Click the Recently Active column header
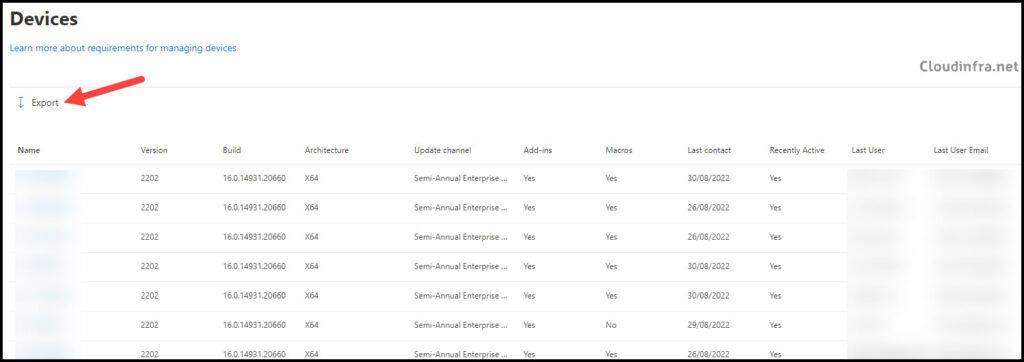This screenshot has width=1024, height=362. coord(797,150)
